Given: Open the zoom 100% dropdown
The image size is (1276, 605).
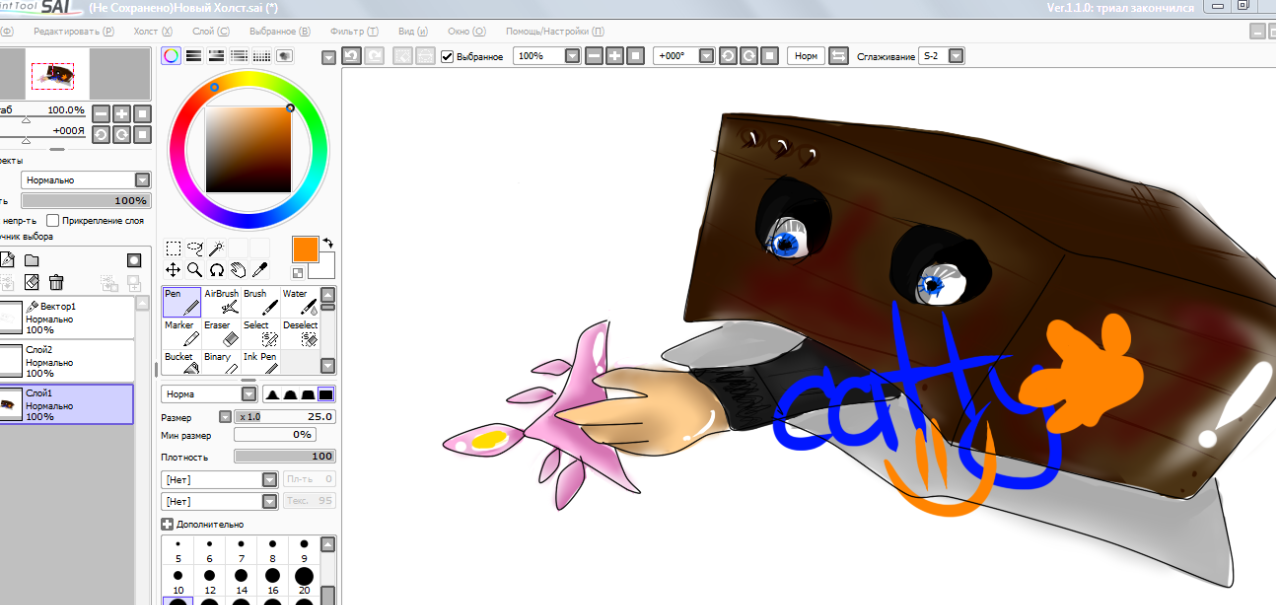Looking at the screenshot, I should [x=572, y=56].
